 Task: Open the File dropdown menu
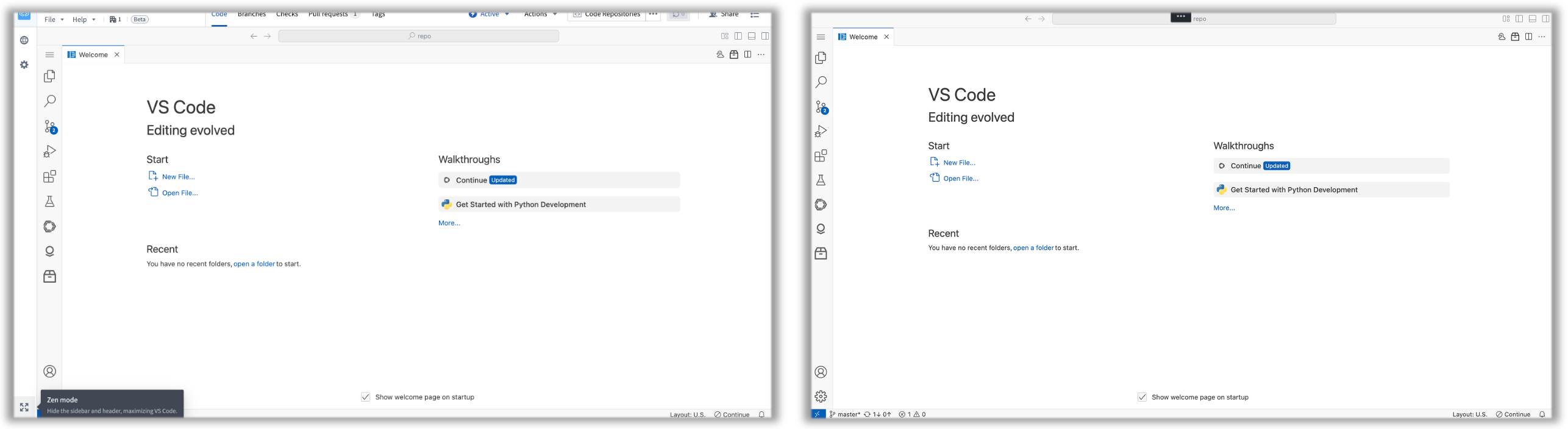point(54,19)
